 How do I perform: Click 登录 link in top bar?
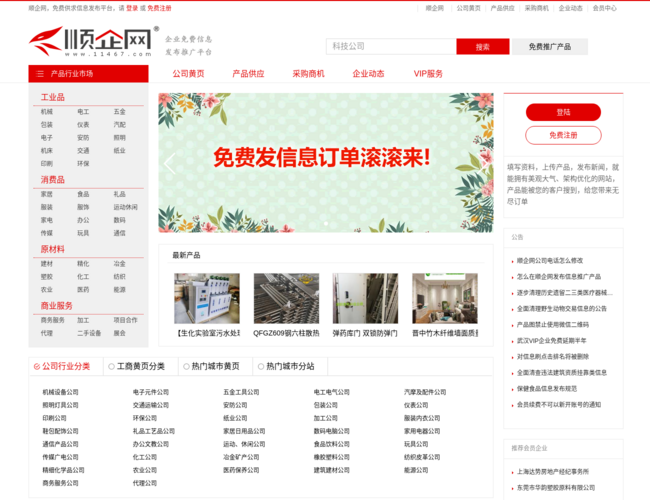click(132, 8)
